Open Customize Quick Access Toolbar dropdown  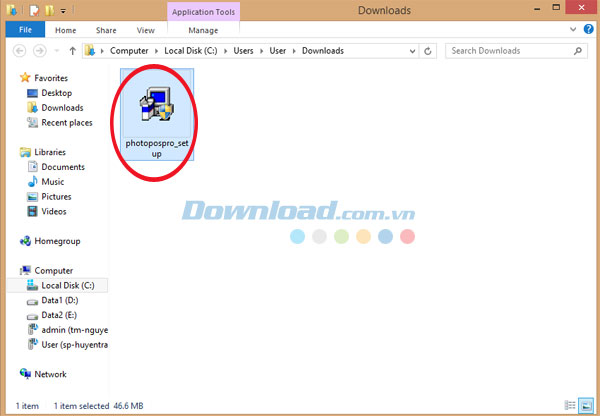pos(63,11)
